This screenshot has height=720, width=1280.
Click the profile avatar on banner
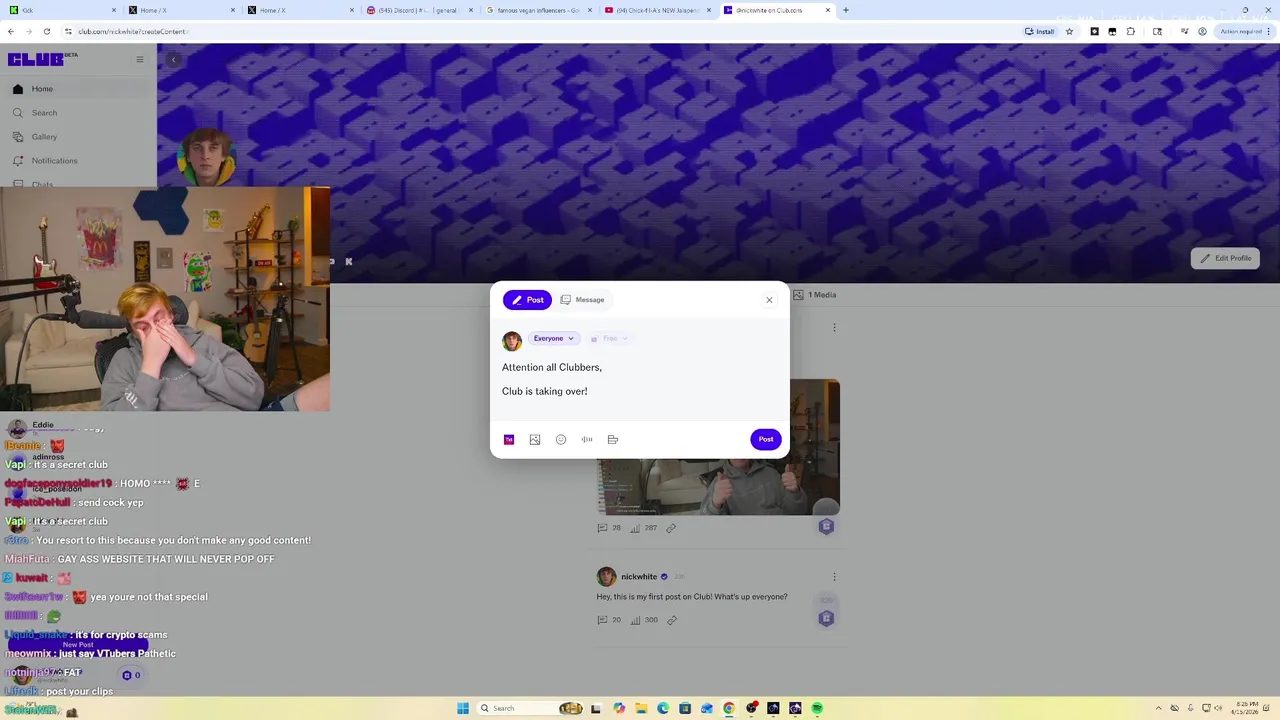tap(207, 157)
